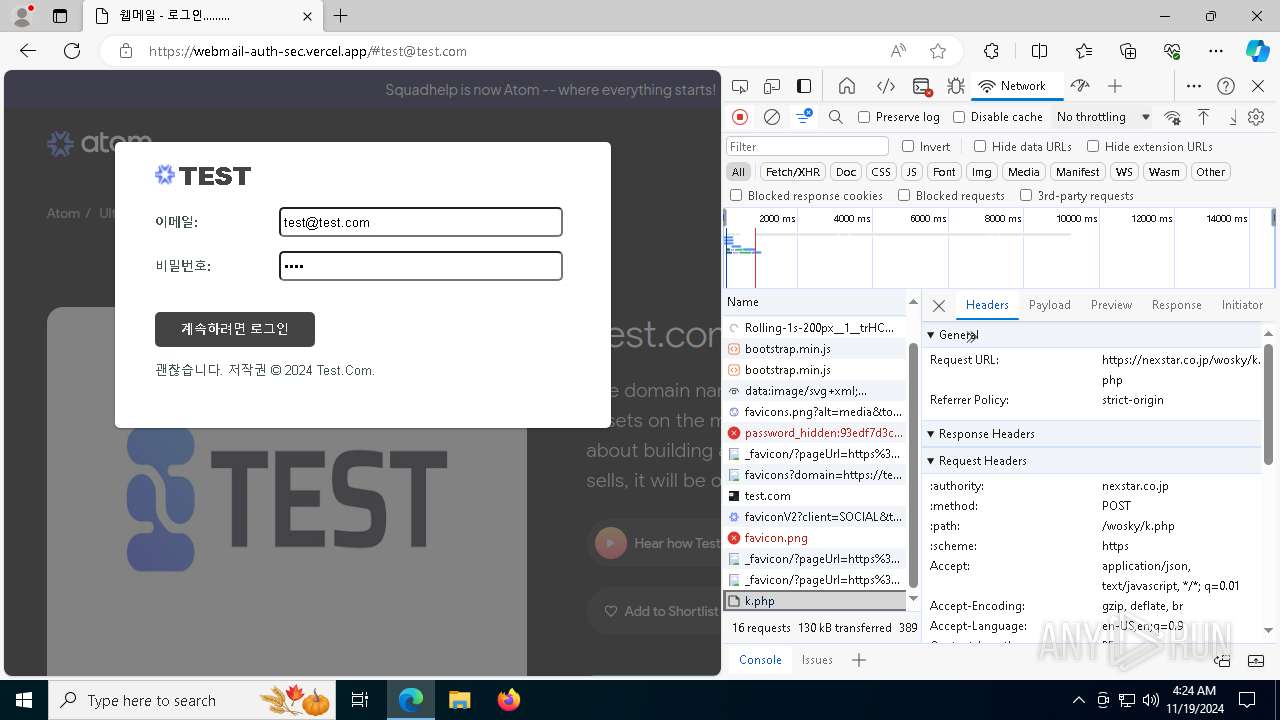Screen dimensions: 1280x720
Task: Open Customize and control DevTools menu
Action: click(1194, 86)
